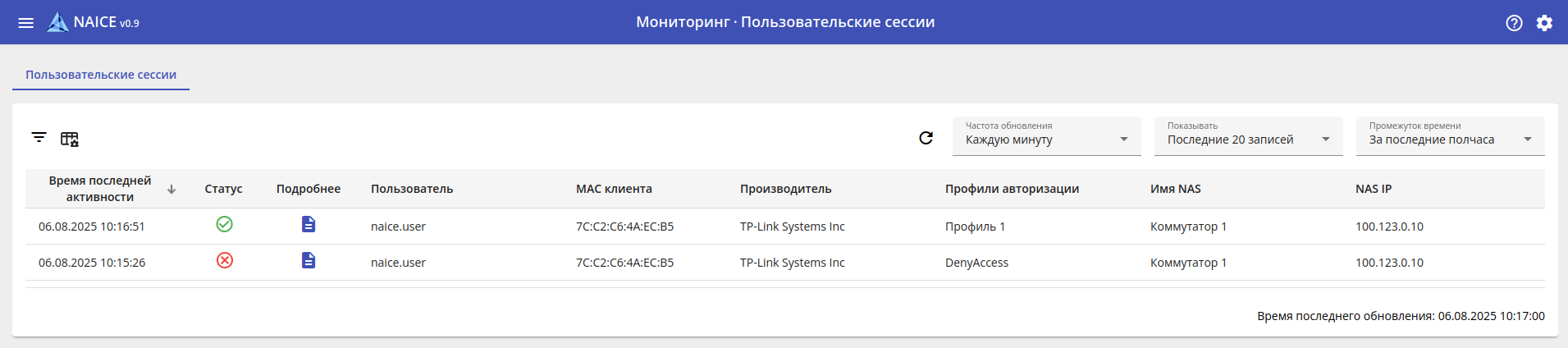Open the help question mark icon
The width and height of the screenshot is (1568, 348).
click(1514, 23)
